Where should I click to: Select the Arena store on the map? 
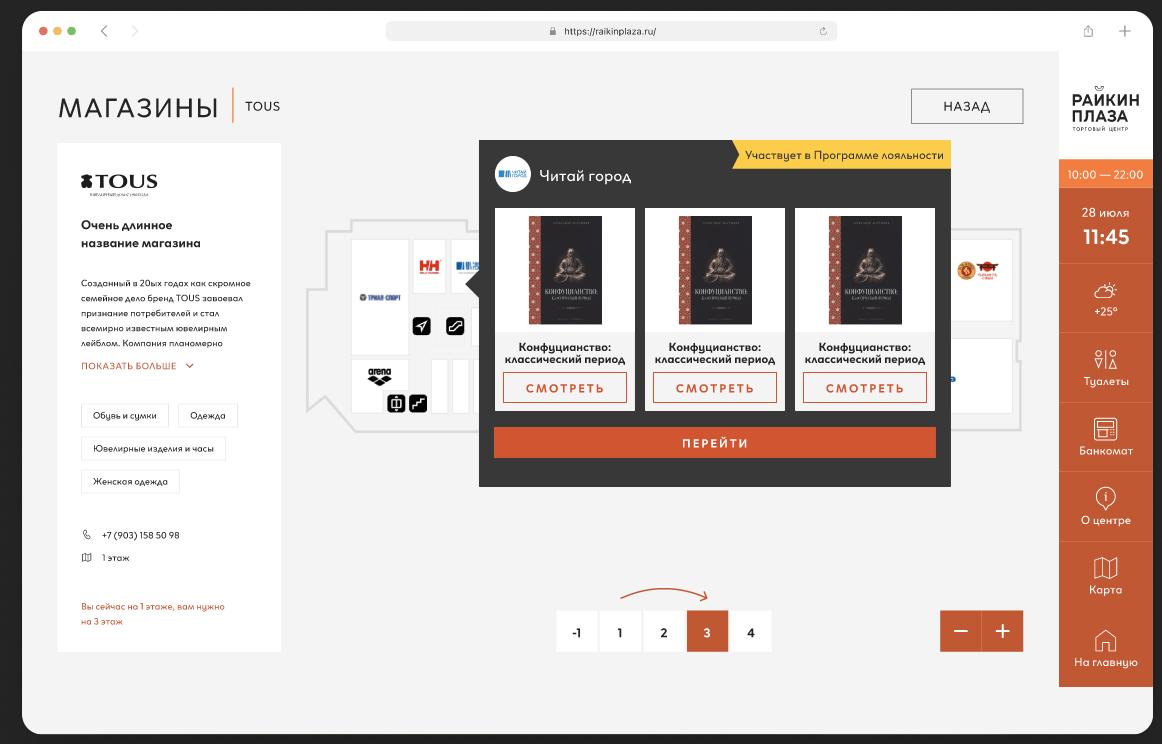click(x=379, y=376)
